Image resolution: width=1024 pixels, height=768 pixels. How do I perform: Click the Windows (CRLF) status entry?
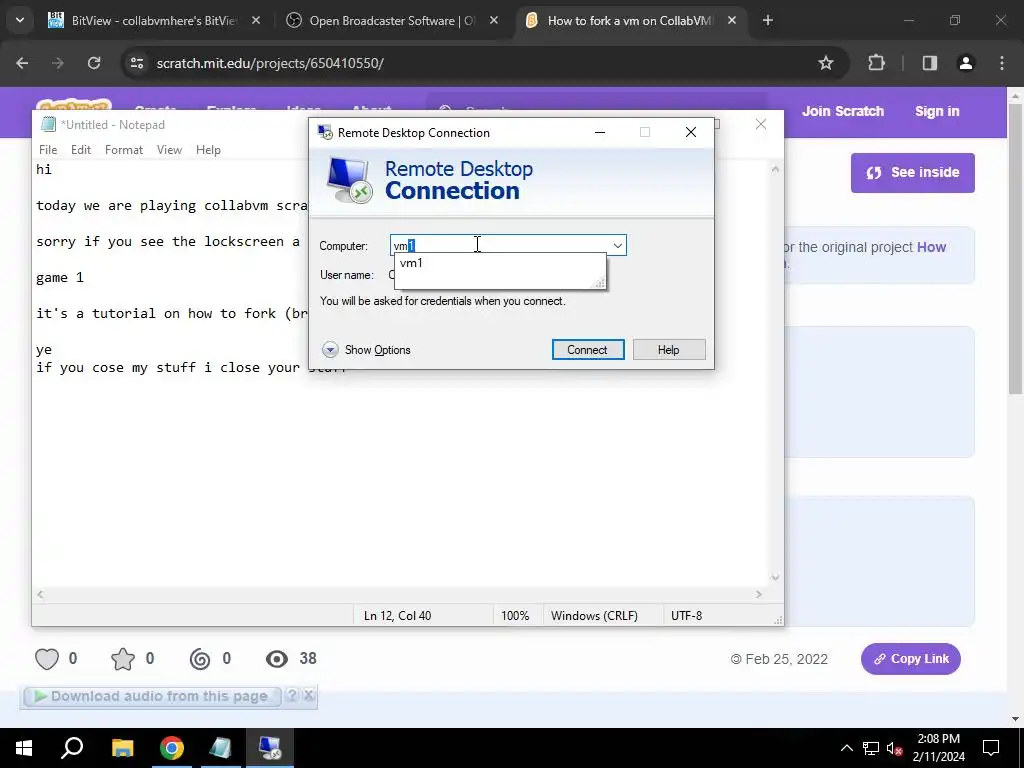[x=594, y=616]
